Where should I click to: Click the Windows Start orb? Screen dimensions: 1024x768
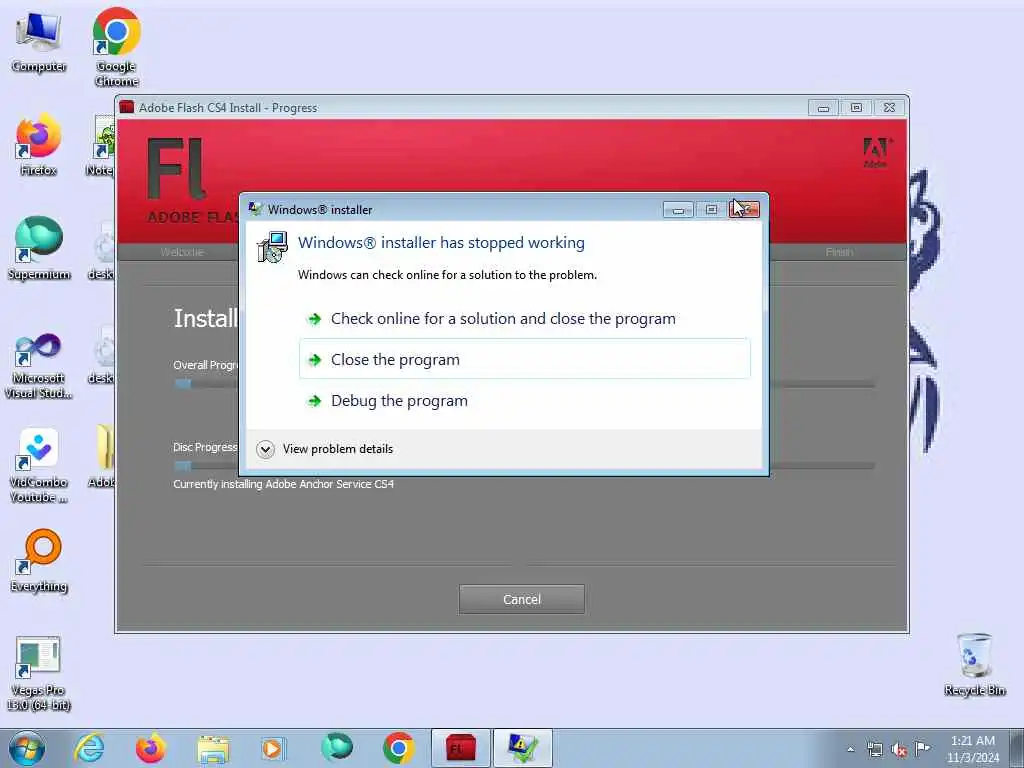coord(27,748)
